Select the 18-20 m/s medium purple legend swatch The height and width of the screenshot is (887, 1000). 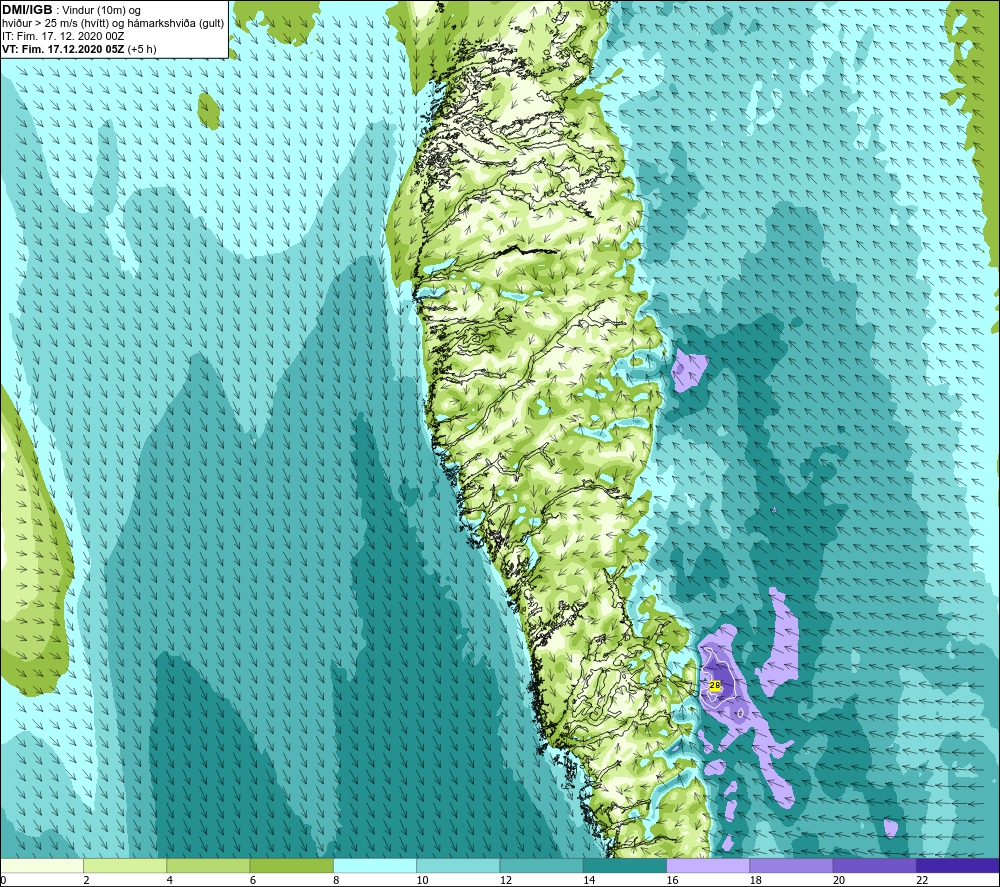point(791,866)
